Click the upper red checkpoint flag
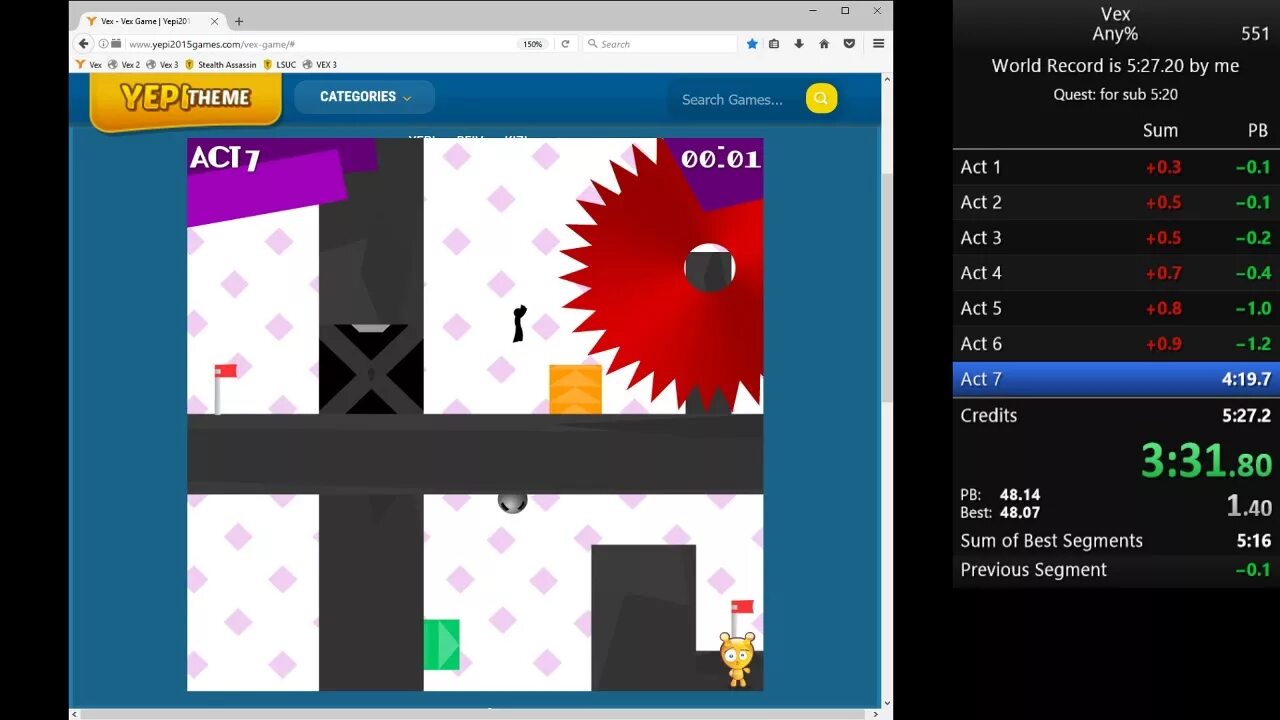The image size is (1280, 720). click(x=224, y=388)
